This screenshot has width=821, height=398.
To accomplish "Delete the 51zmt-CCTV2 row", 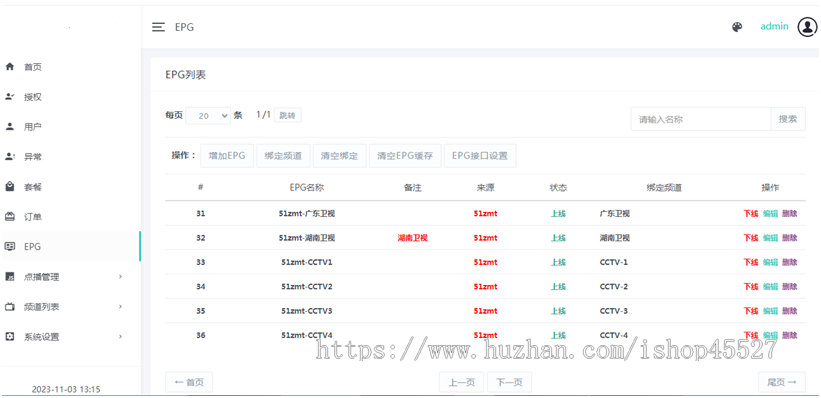I will (790, 286).
